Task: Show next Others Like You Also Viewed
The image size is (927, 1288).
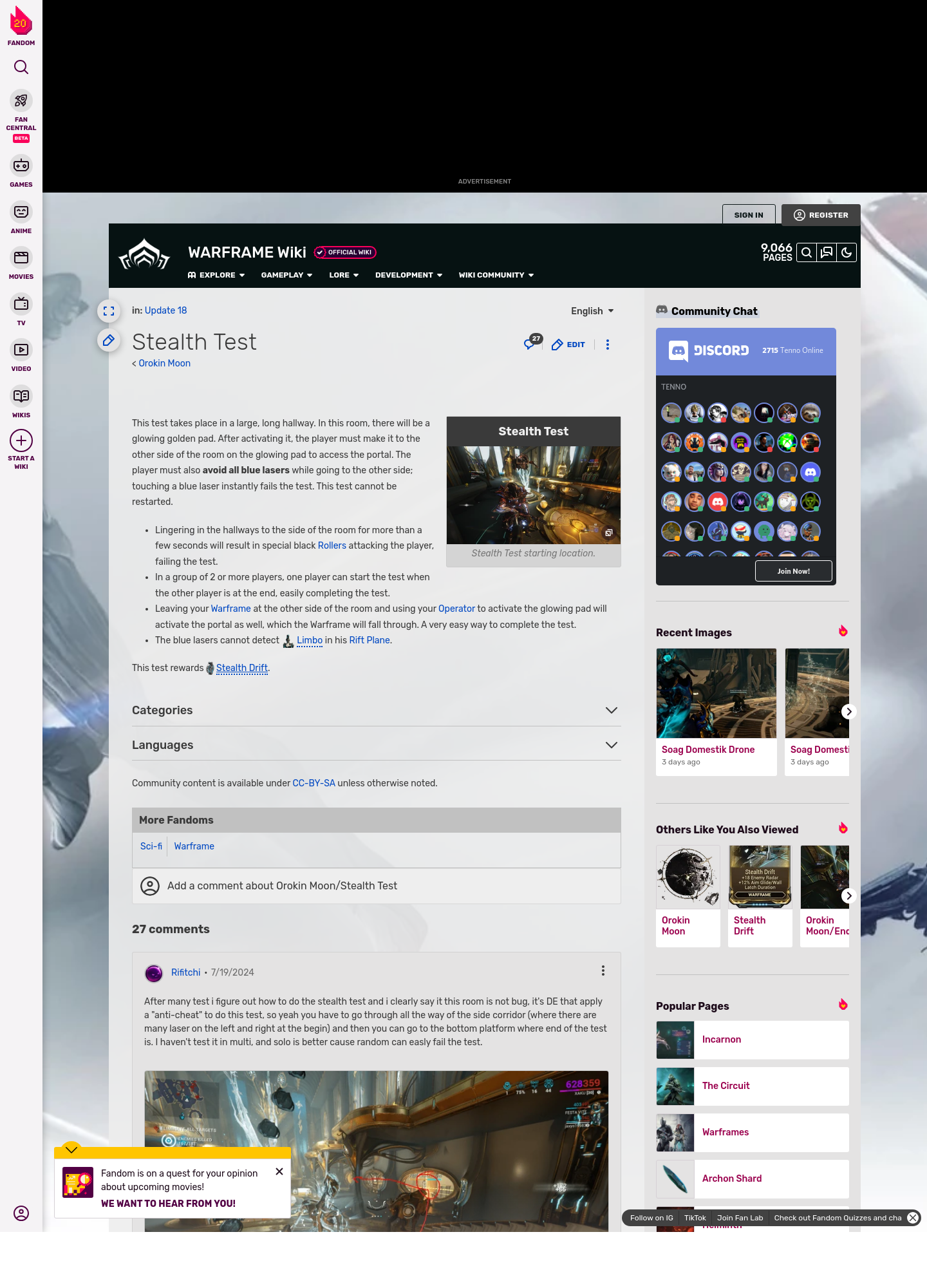Action: (849, 896)
